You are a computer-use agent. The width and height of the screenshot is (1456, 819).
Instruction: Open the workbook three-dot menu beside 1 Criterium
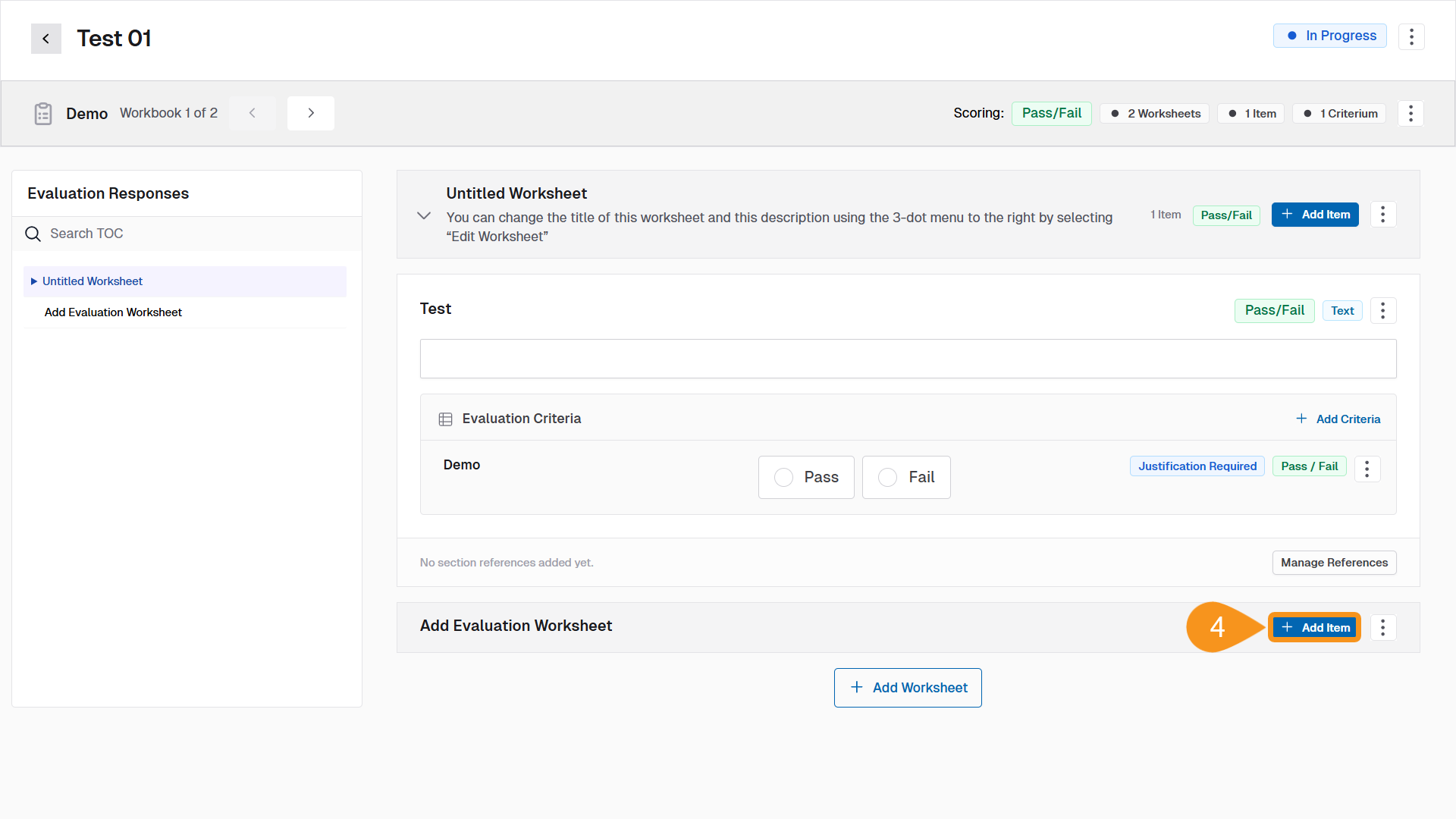click(1410, 114)
